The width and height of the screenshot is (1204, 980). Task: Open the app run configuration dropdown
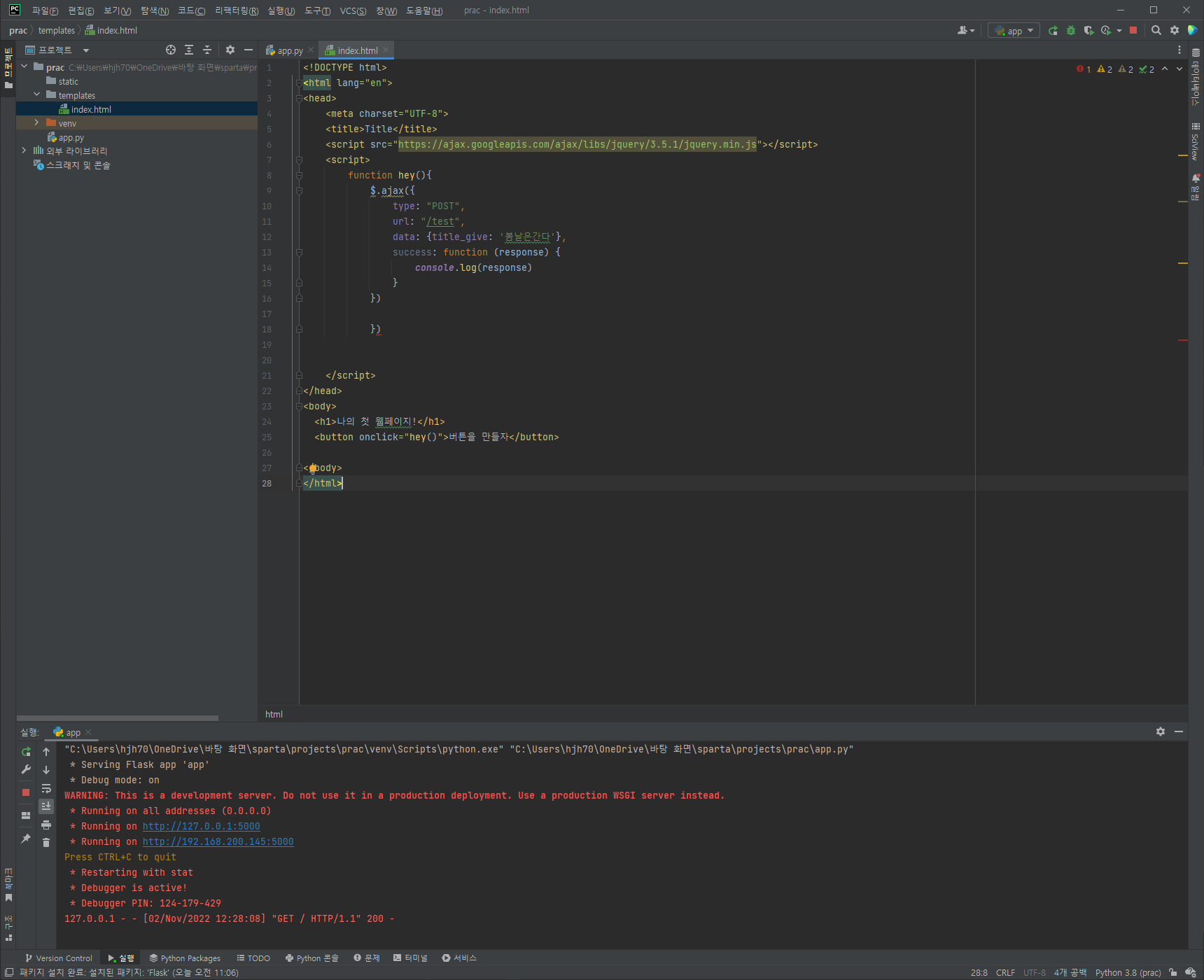1014,31
